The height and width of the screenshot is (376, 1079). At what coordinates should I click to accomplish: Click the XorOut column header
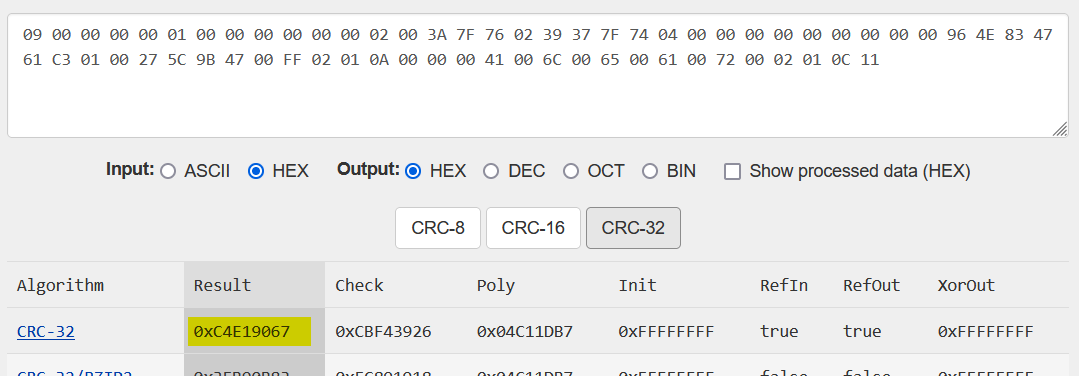tap(966, 285)
